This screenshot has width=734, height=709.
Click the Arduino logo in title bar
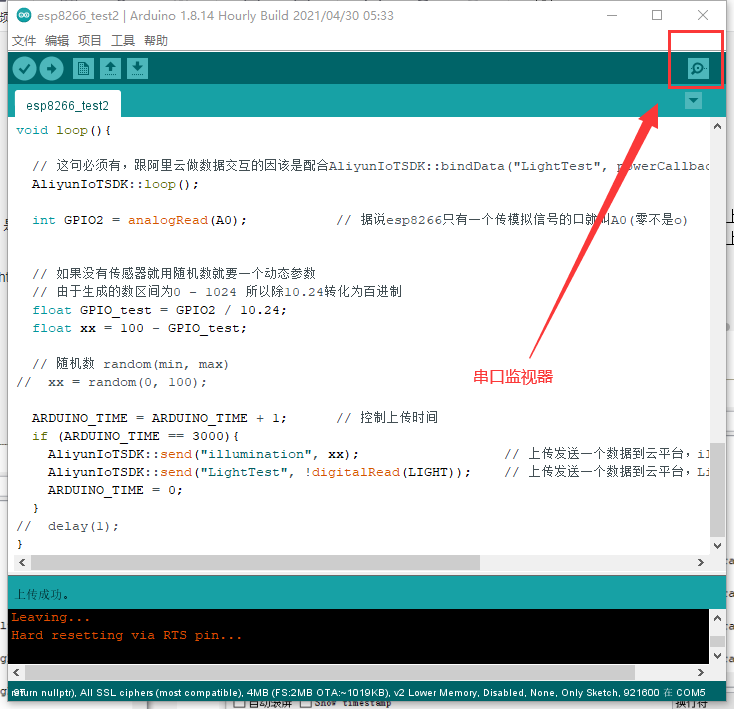[24, 15]
